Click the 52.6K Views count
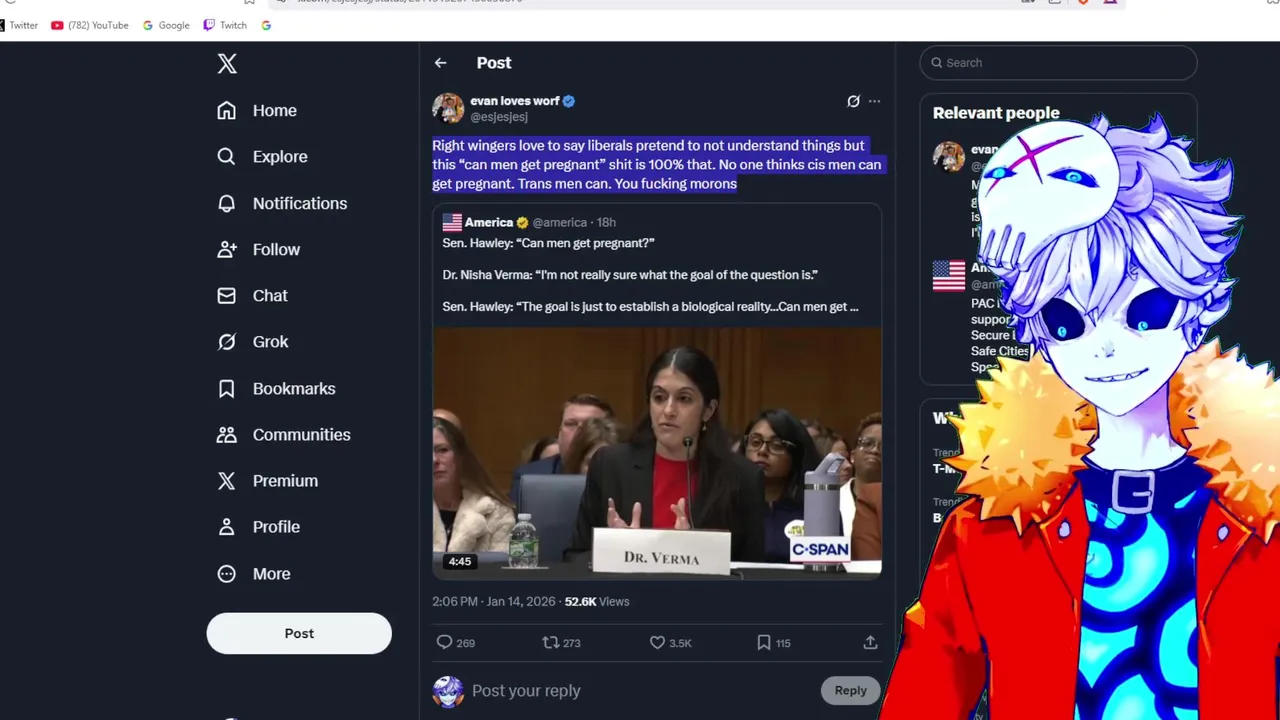Image resolution: width=1280 pixels, height=720 pixels. (597, 602)
